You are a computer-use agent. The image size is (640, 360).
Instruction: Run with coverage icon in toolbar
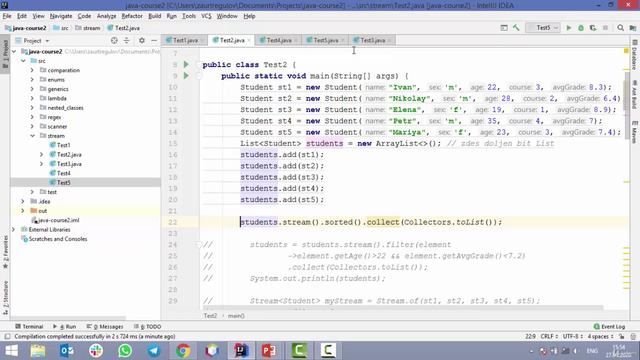click(x=593, y=28)
